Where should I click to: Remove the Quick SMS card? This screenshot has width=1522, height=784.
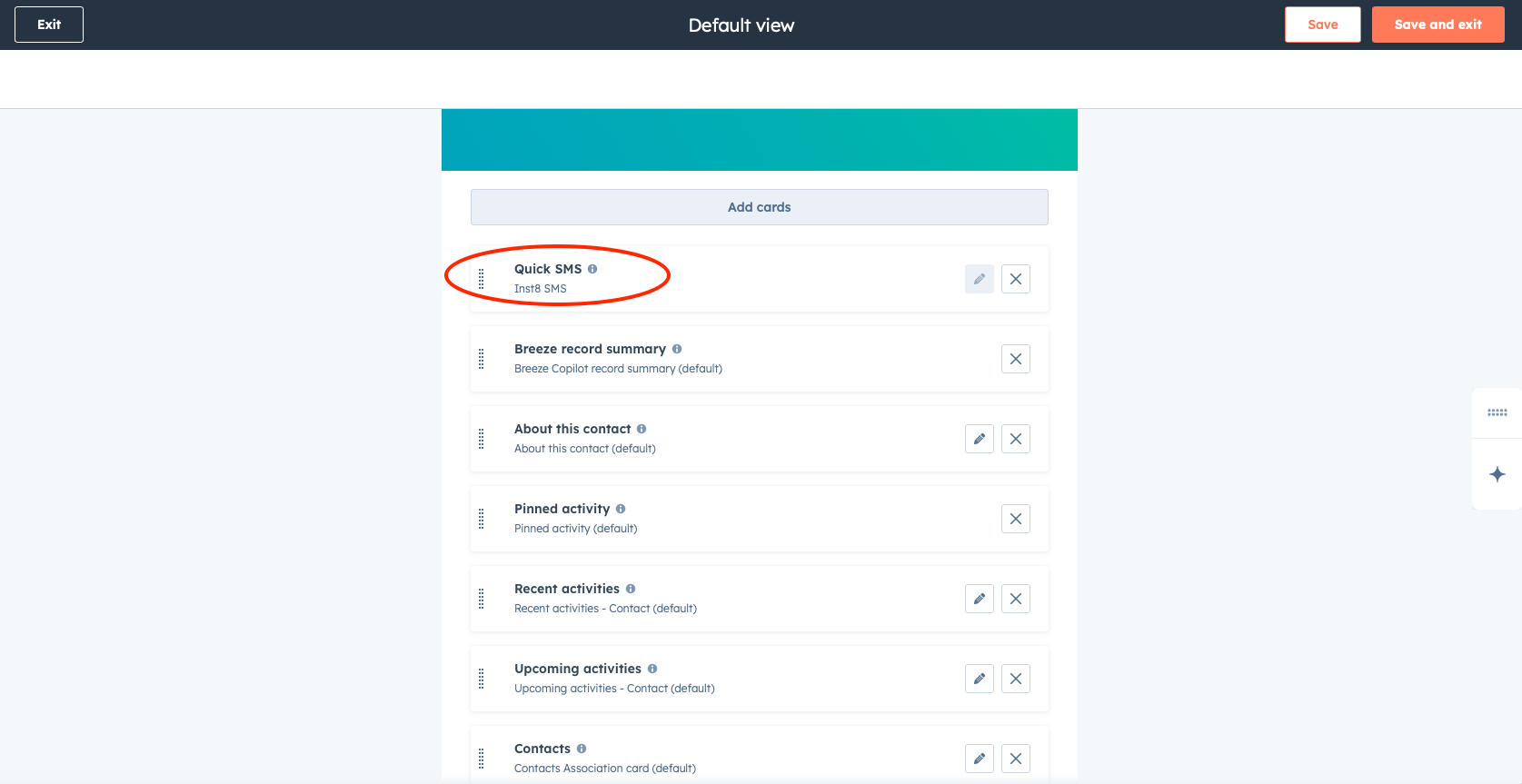coord(1015,279)
